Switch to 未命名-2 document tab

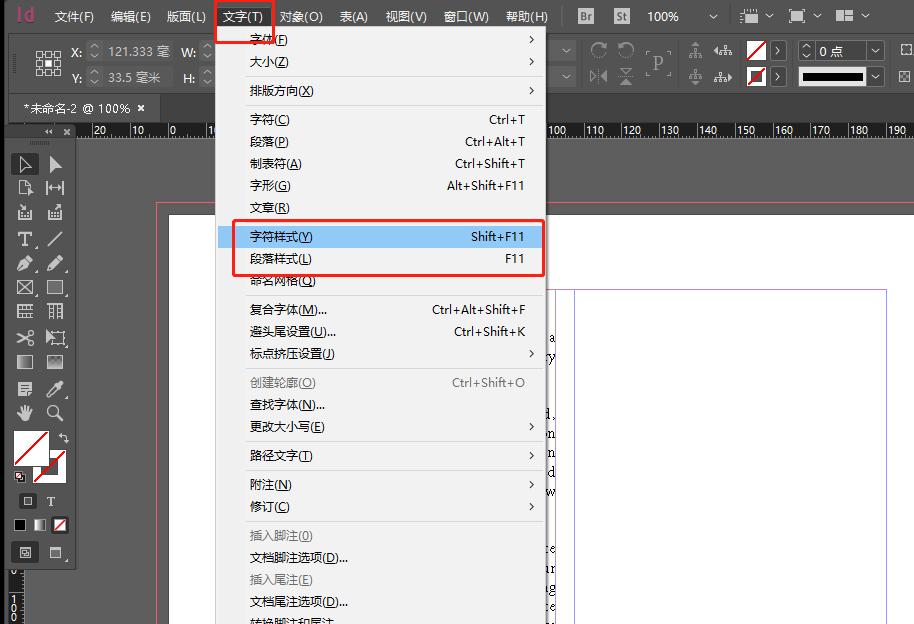(76, 108)
